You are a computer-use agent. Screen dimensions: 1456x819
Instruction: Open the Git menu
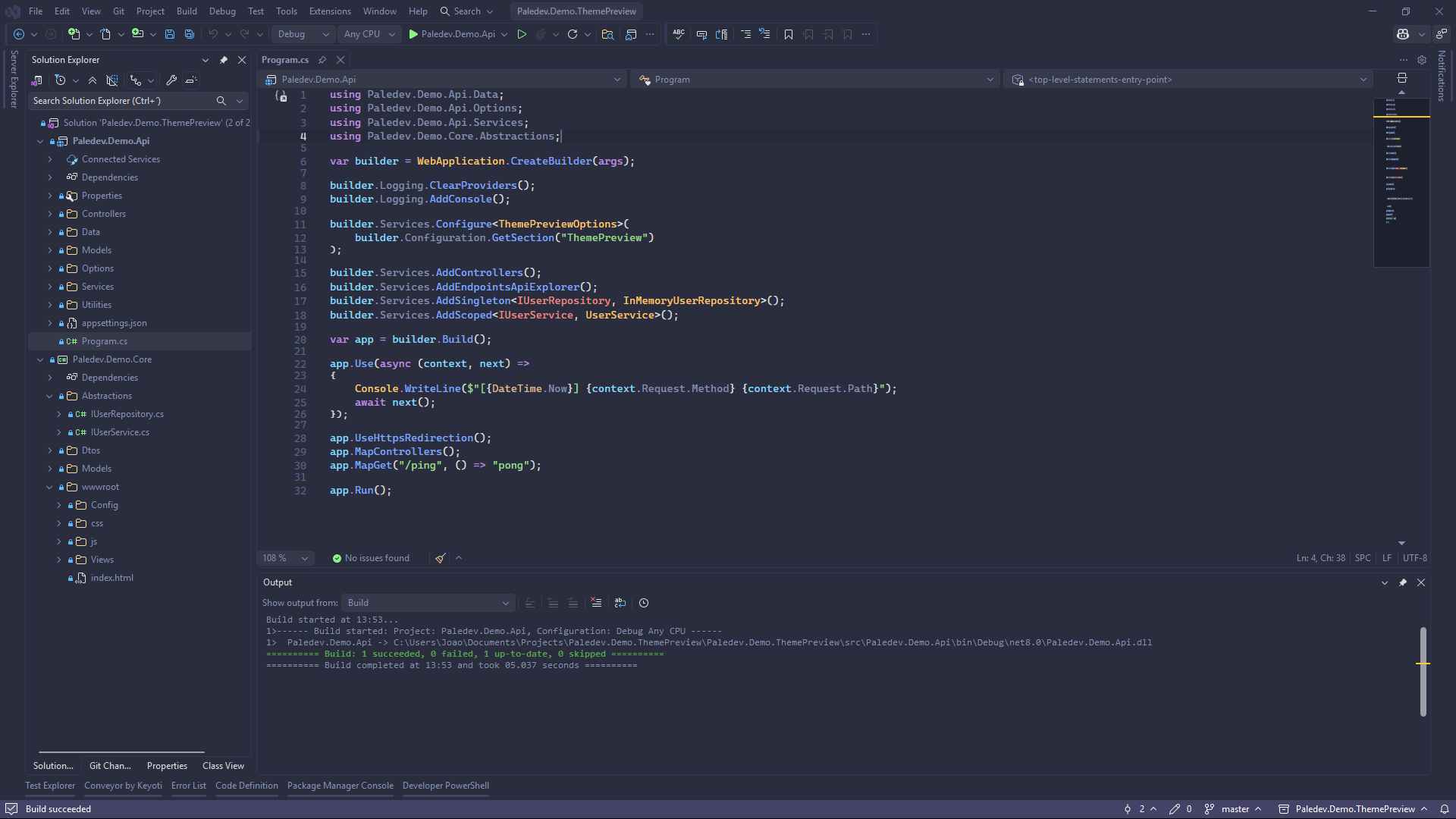(118, 11)
